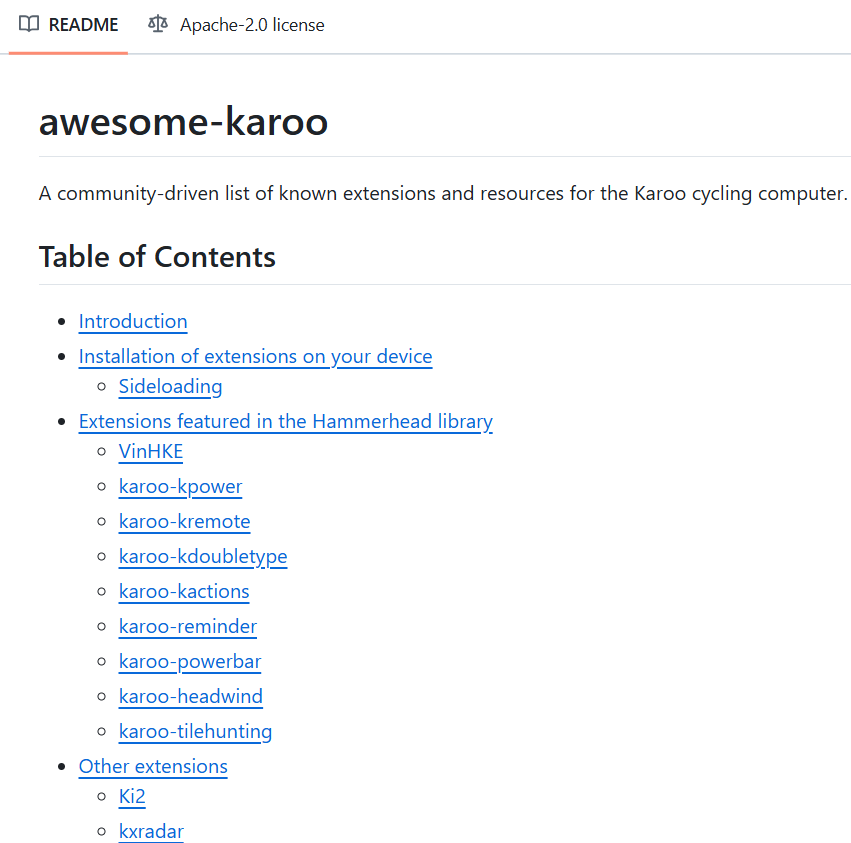Visit the karoo-kactions section
851x843 pixels.
pos(184,592)
